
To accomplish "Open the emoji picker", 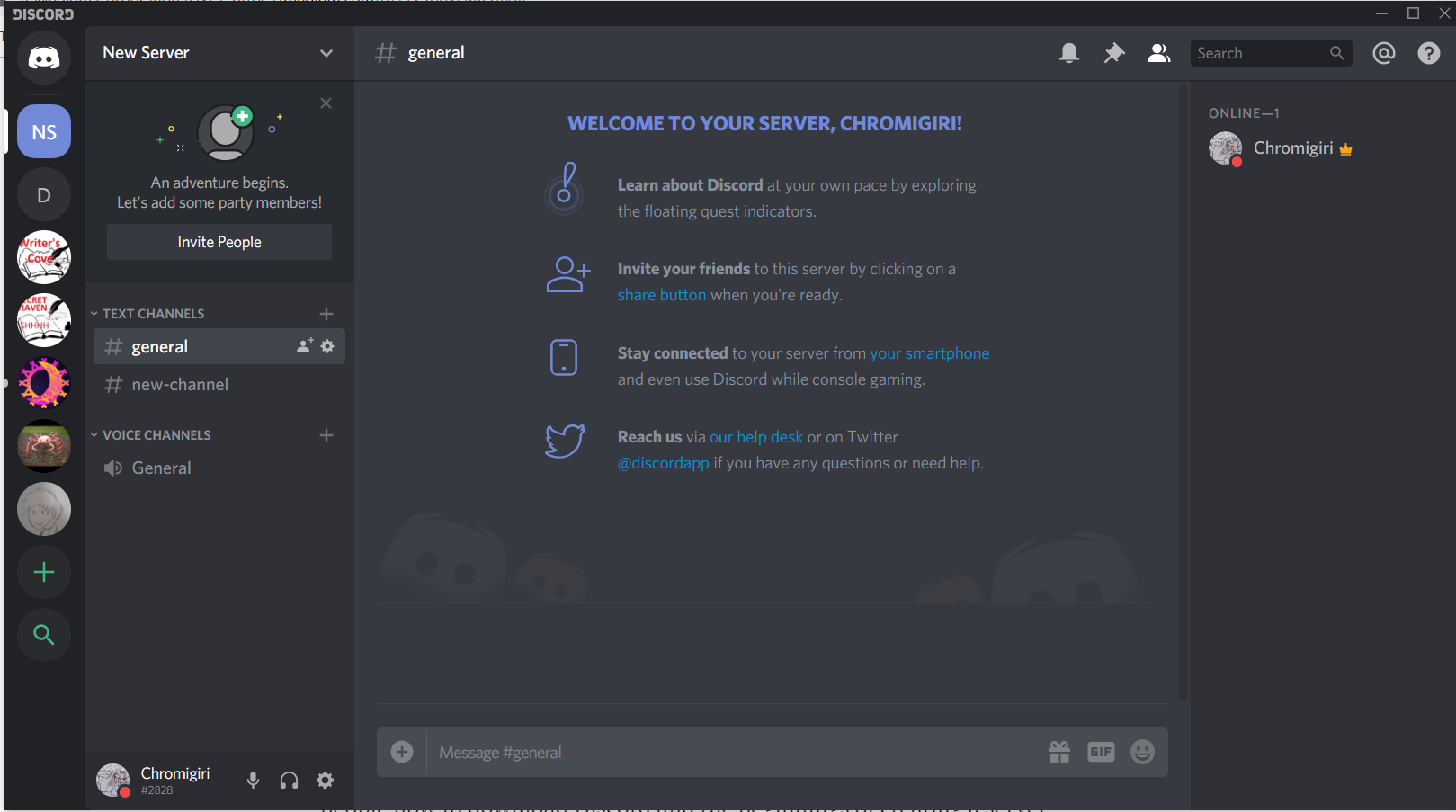I will [1142, 752].
